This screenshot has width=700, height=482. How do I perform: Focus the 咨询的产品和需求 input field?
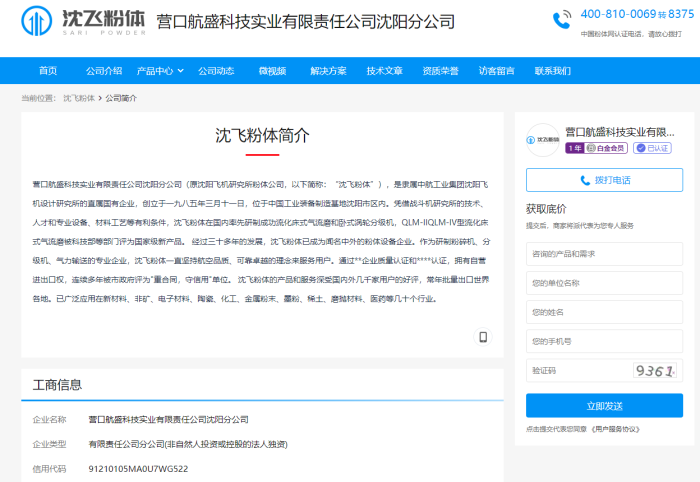[x=604, y=253]
